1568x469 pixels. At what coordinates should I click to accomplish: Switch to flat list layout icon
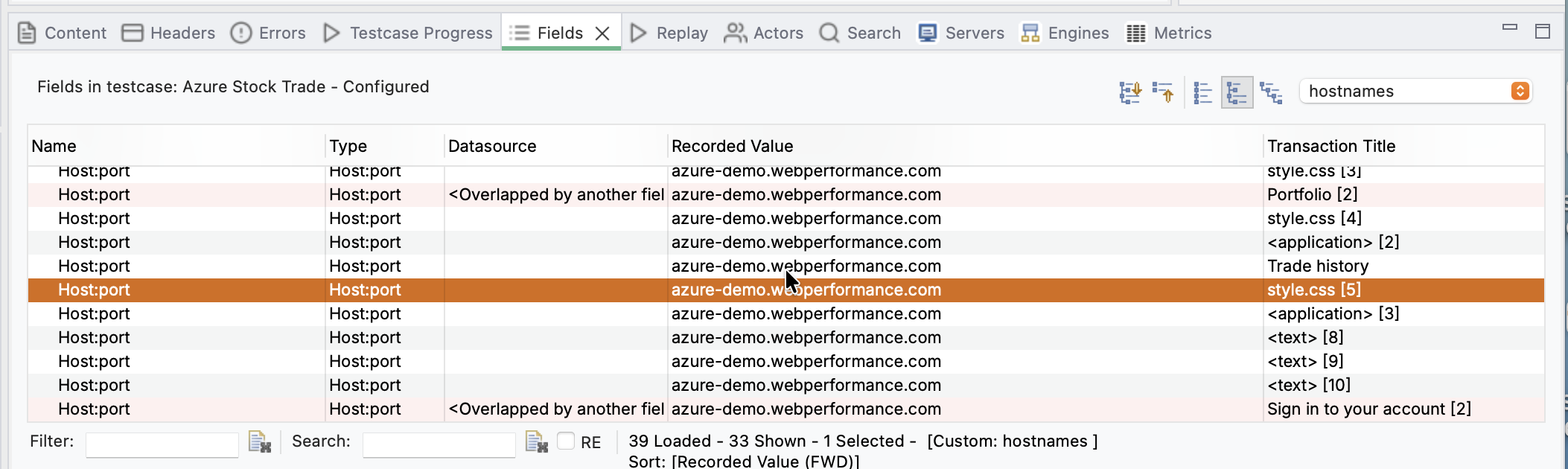[x=1203, y=92]
